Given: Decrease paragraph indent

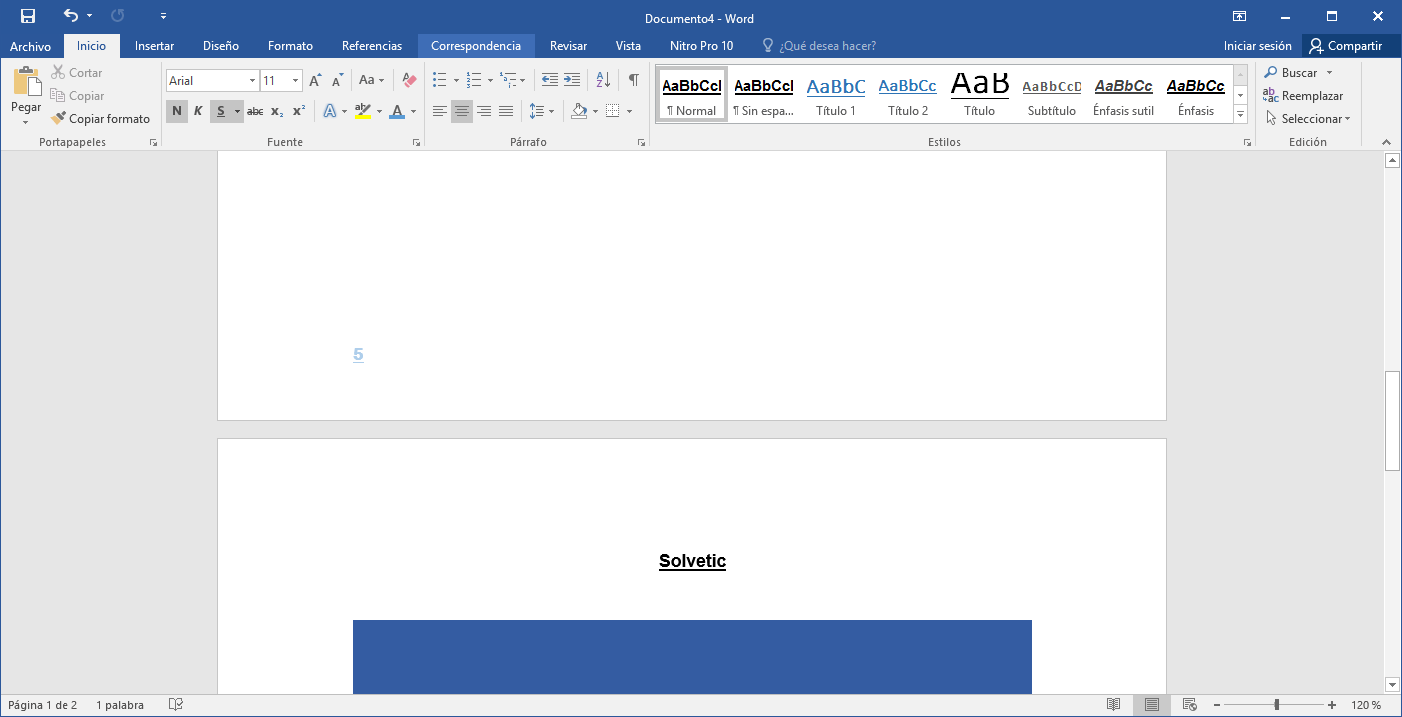Looking at the screenshot, I should [x=550, y=81].
